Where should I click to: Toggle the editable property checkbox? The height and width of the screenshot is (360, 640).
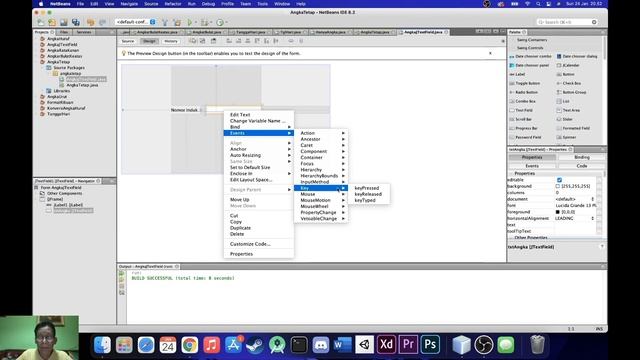click(559, 180)
